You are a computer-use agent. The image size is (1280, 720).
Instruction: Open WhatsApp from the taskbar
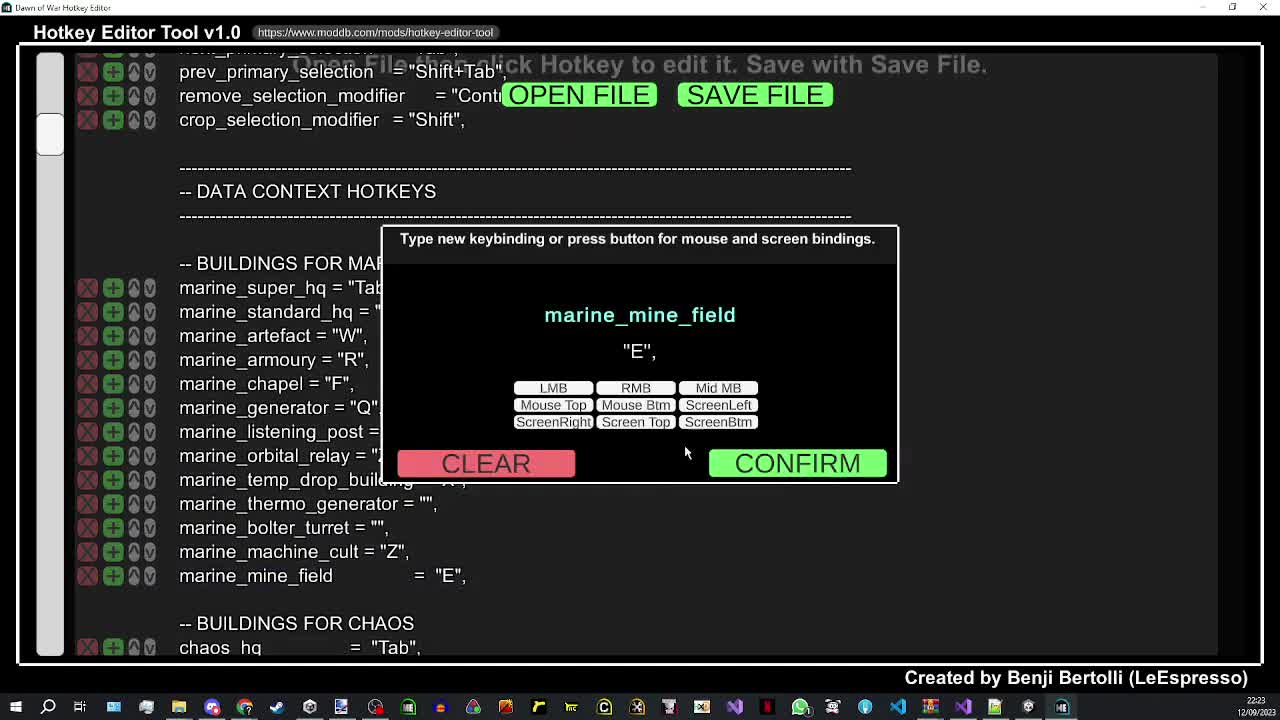800,707
